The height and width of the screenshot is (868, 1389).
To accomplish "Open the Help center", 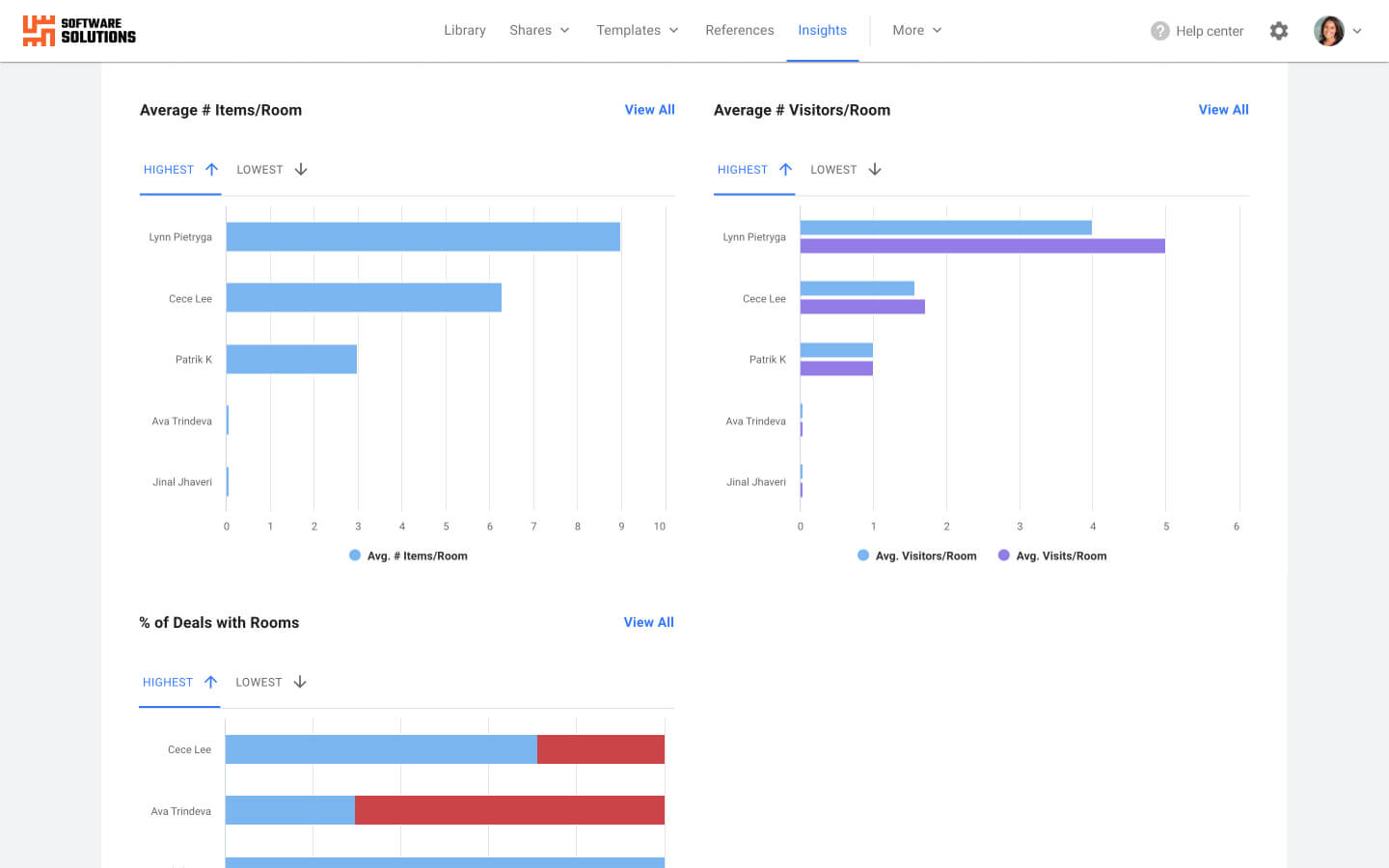I will [1196, 31].
